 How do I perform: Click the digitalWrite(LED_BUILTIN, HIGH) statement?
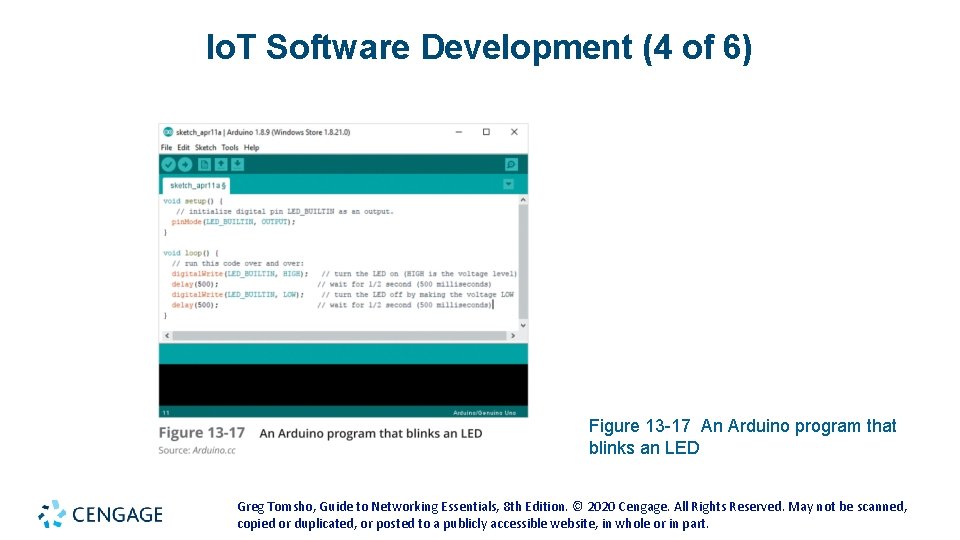tap(239, 274)
